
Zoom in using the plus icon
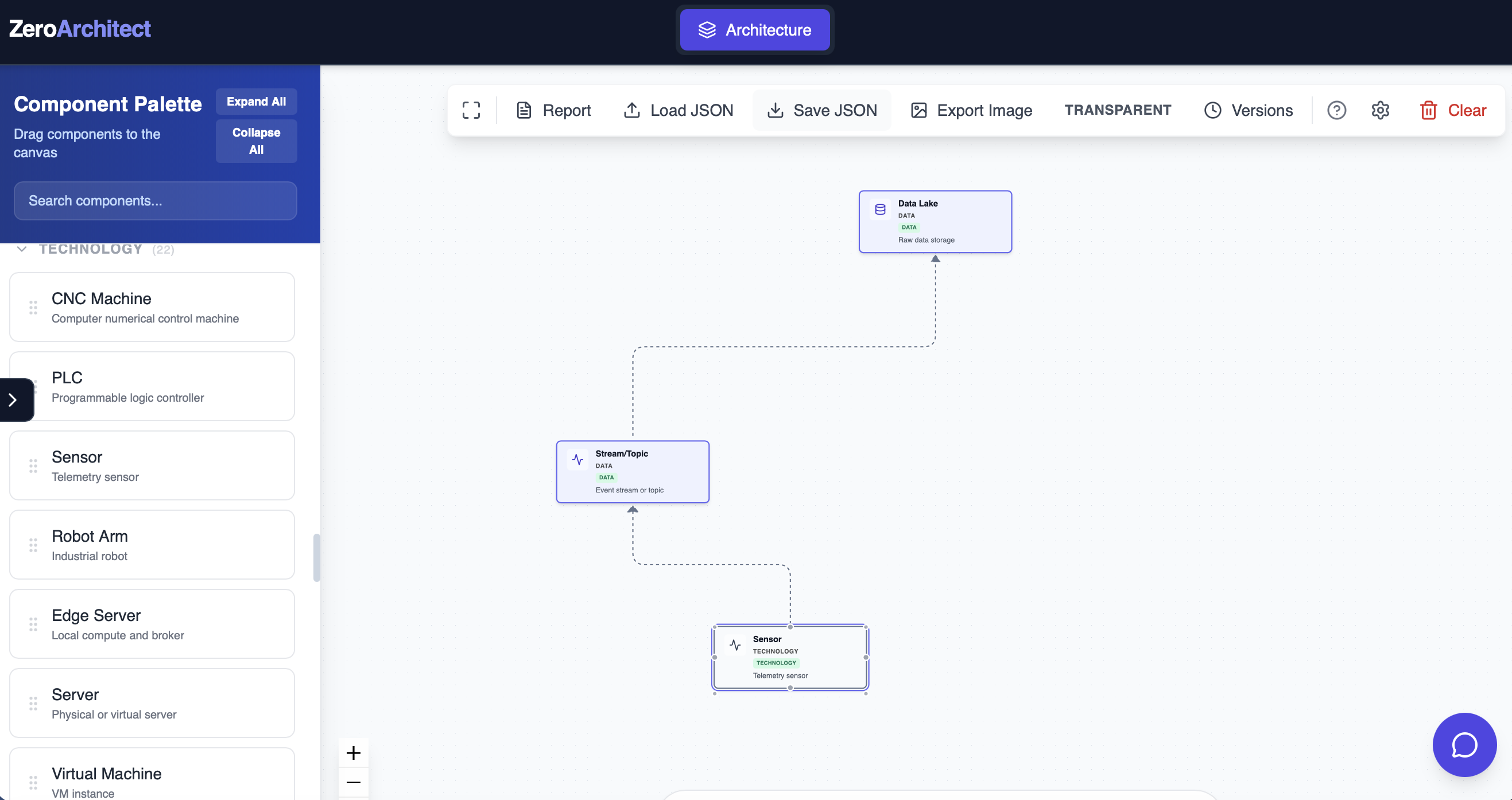tap(354, 753)
